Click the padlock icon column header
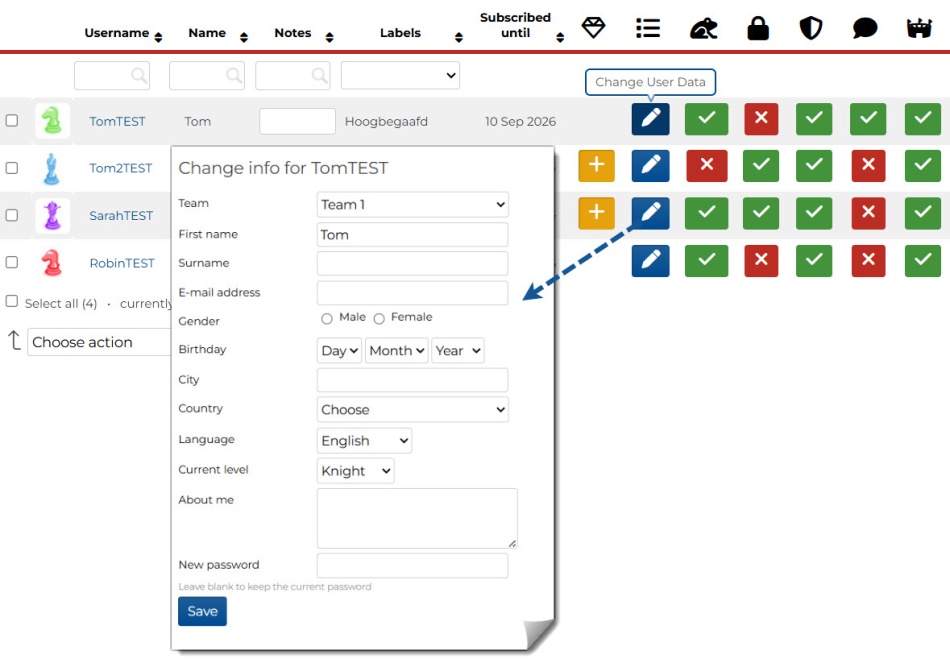This screenshot has height=663, width=950. tap(758, 28)
